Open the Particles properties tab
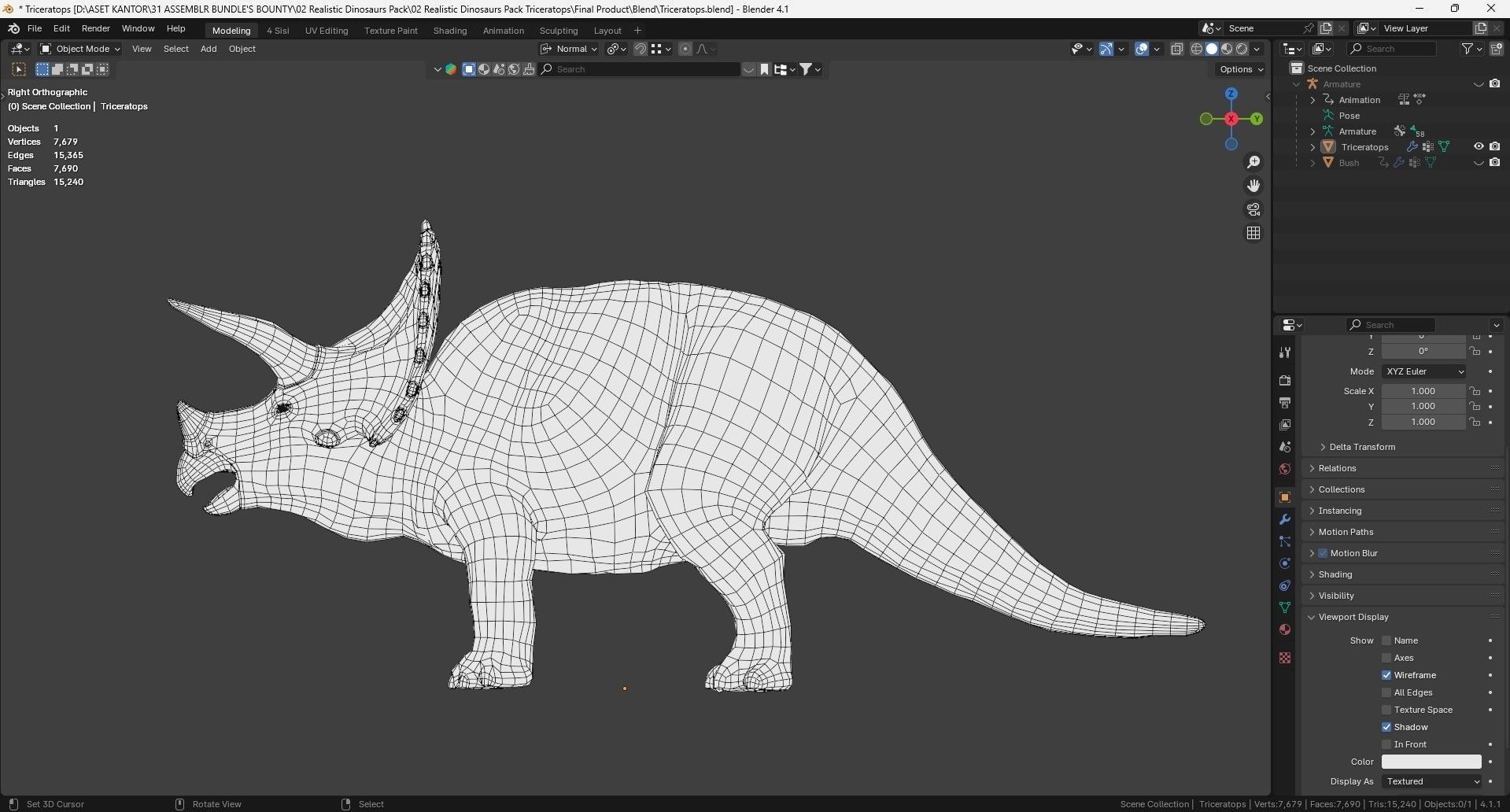 (x=1285, y=541)
